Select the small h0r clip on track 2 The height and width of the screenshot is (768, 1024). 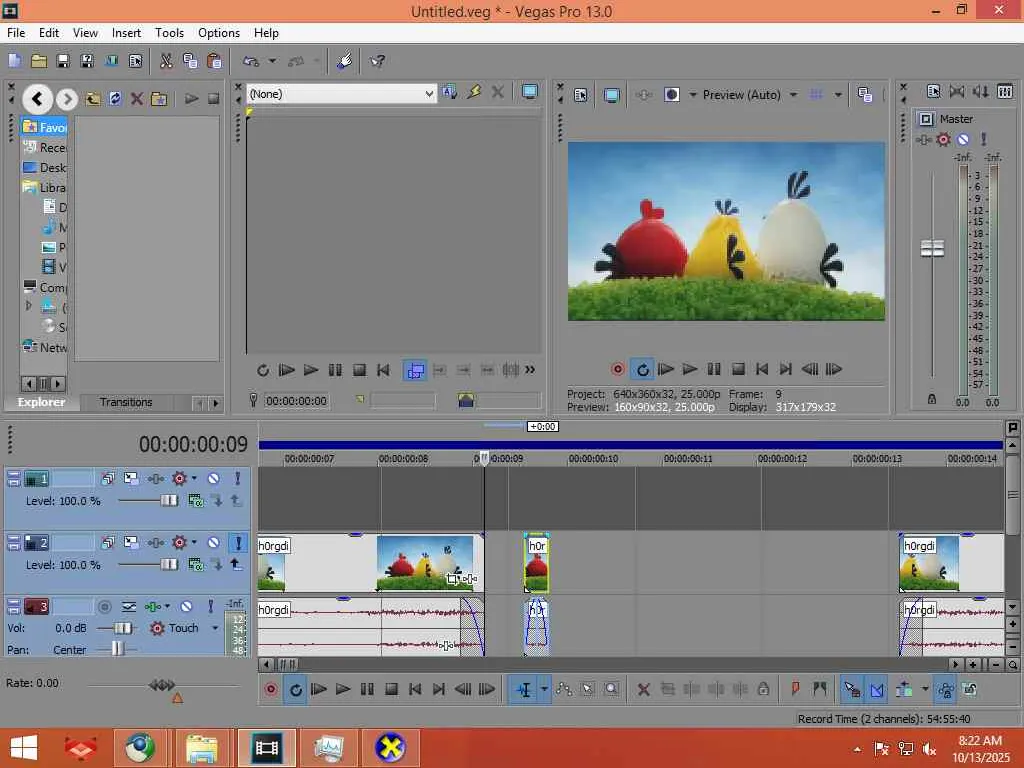point(536,567)
